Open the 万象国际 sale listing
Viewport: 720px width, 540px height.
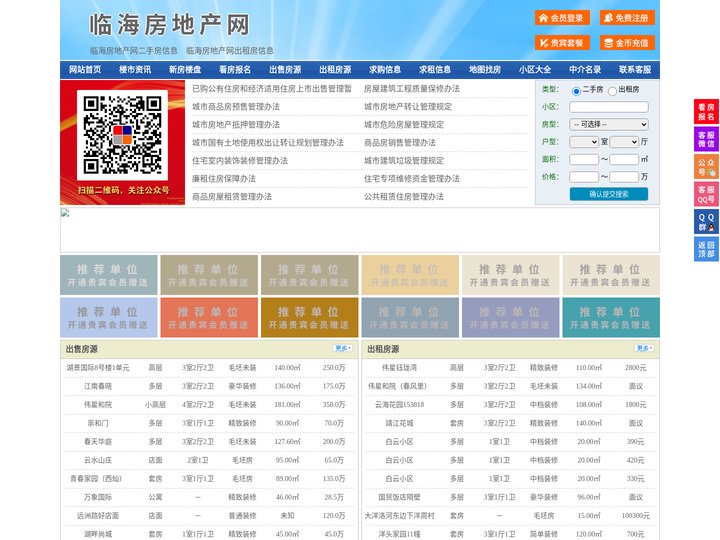[98, 497]
